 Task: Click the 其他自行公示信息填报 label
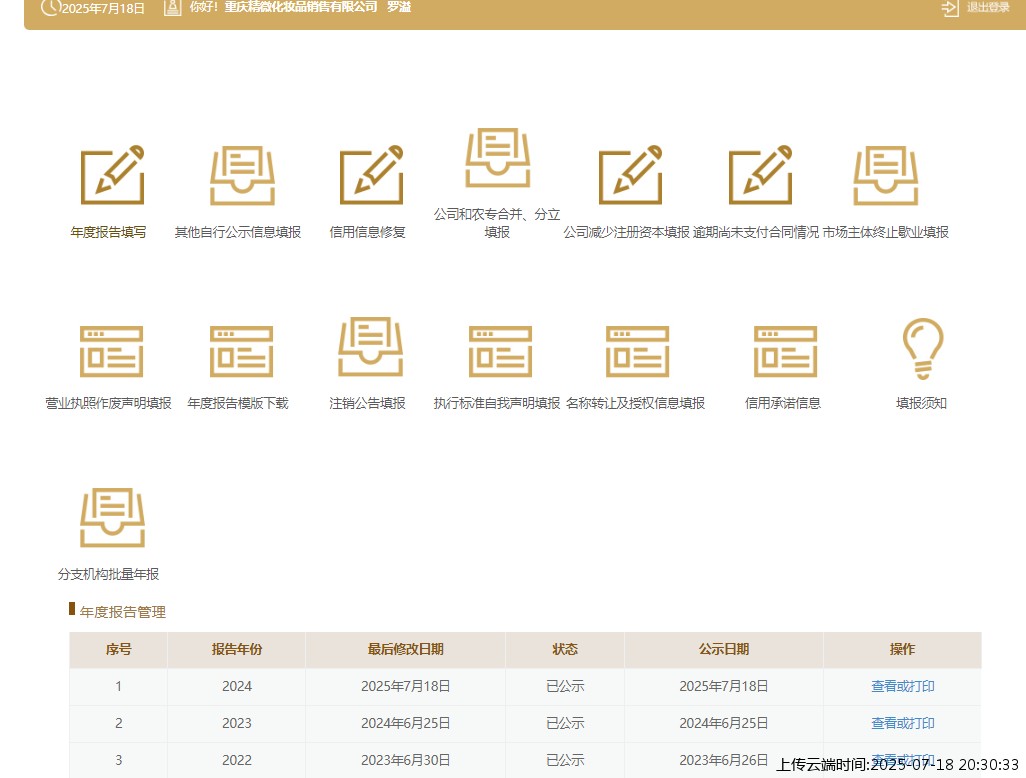[x=238, y=232]
